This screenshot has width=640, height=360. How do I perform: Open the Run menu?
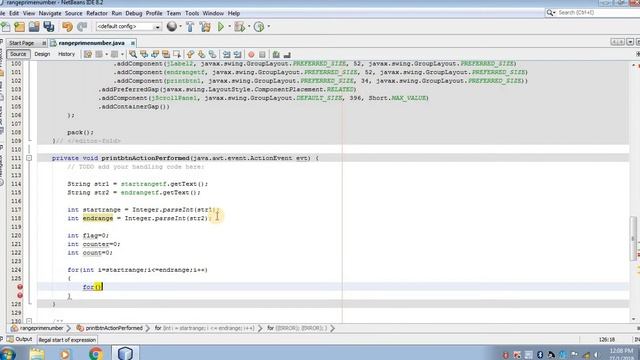pyautogui.click(x=116, y=13)
